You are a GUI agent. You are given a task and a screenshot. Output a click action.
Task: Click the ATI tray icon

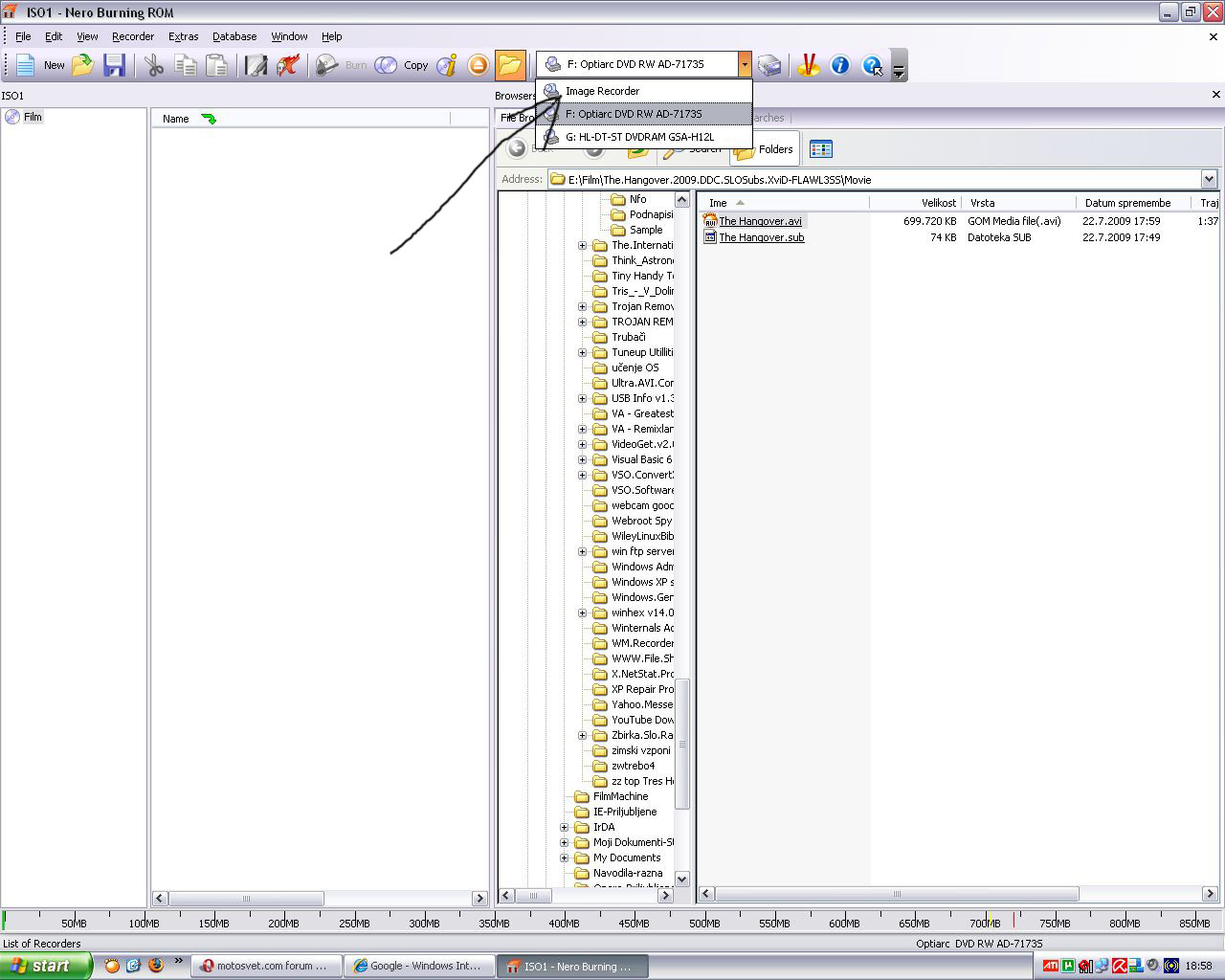1051,966
